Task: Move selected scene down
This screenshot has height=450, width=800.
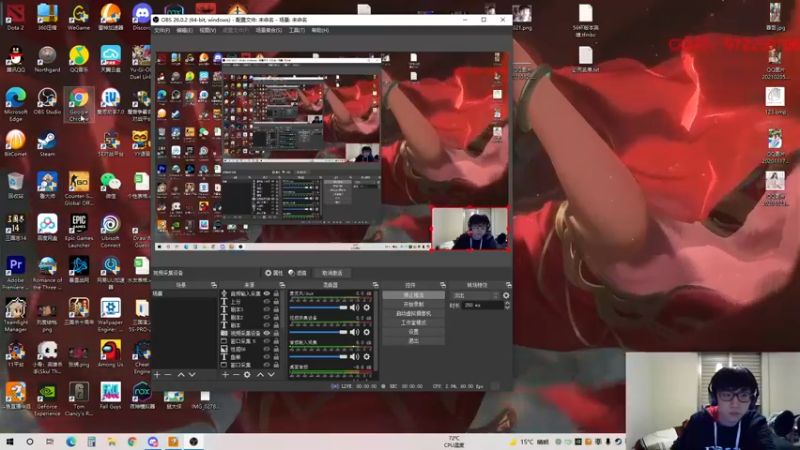Action: pos(192,374)
